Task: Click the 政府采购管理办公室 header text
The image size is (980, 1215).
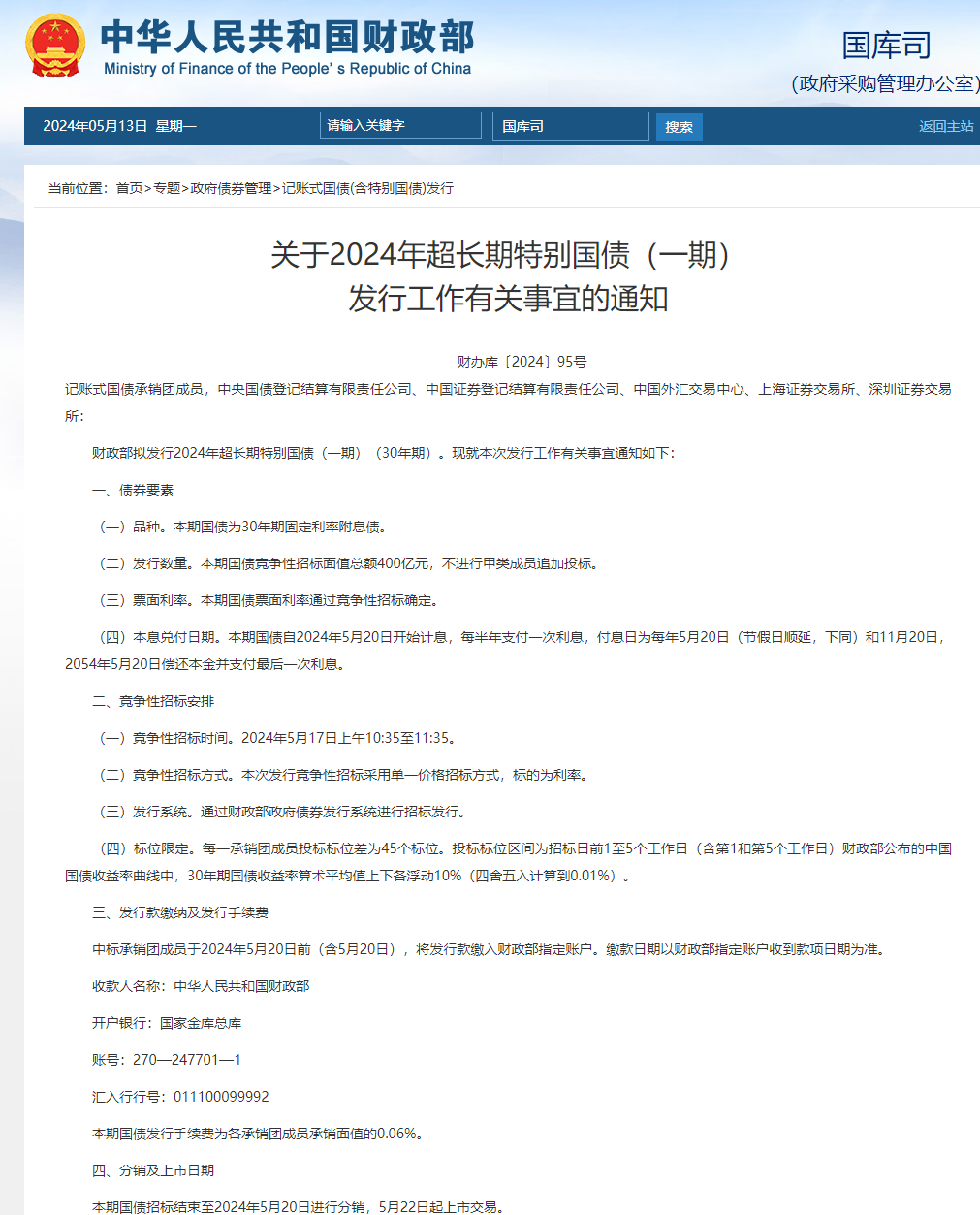Action: click(x=887, y=81)
